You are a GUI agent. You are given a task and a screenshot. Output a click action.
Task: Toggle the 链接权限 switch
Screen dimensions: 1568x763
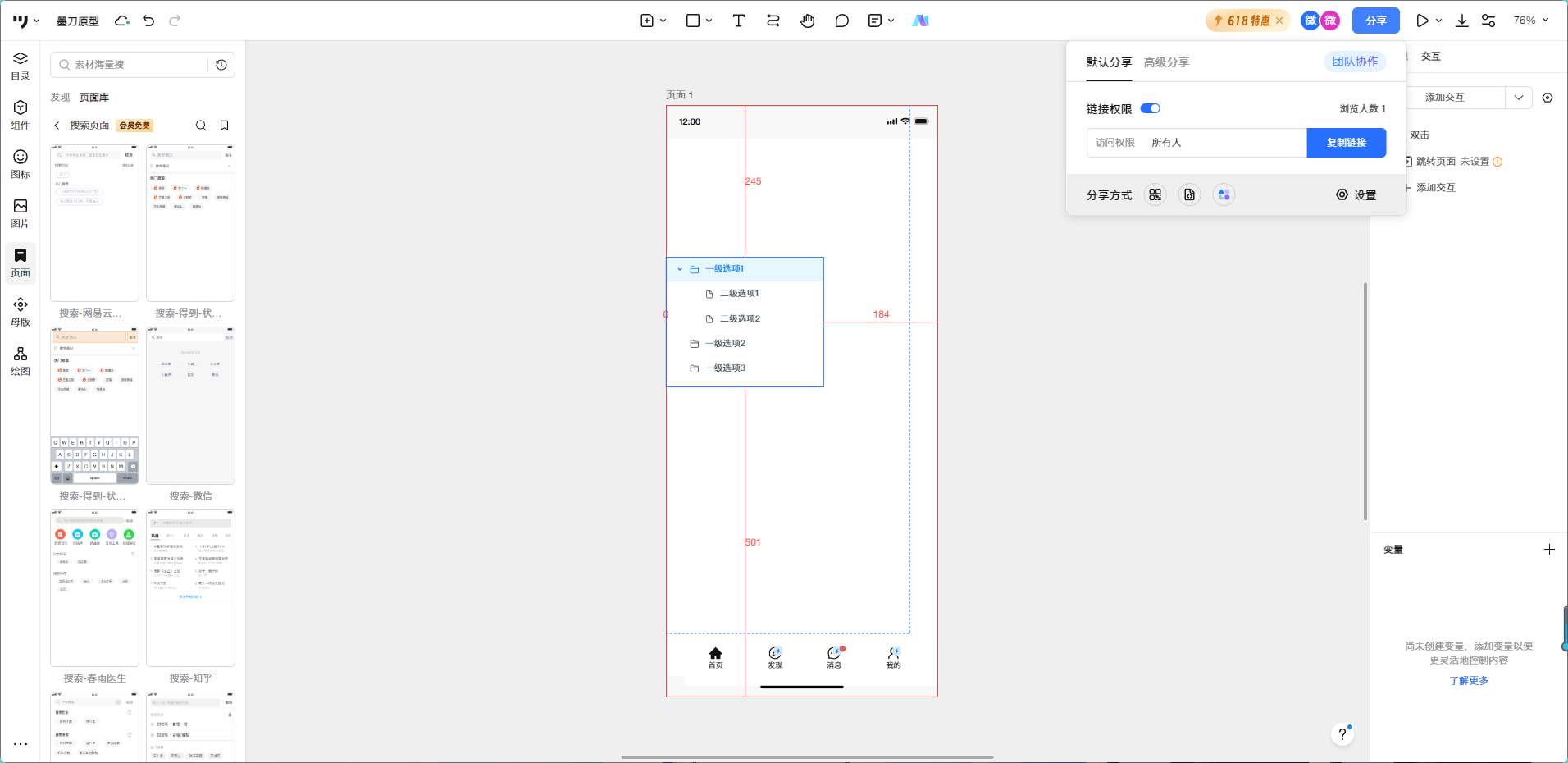pos(1151,108)
